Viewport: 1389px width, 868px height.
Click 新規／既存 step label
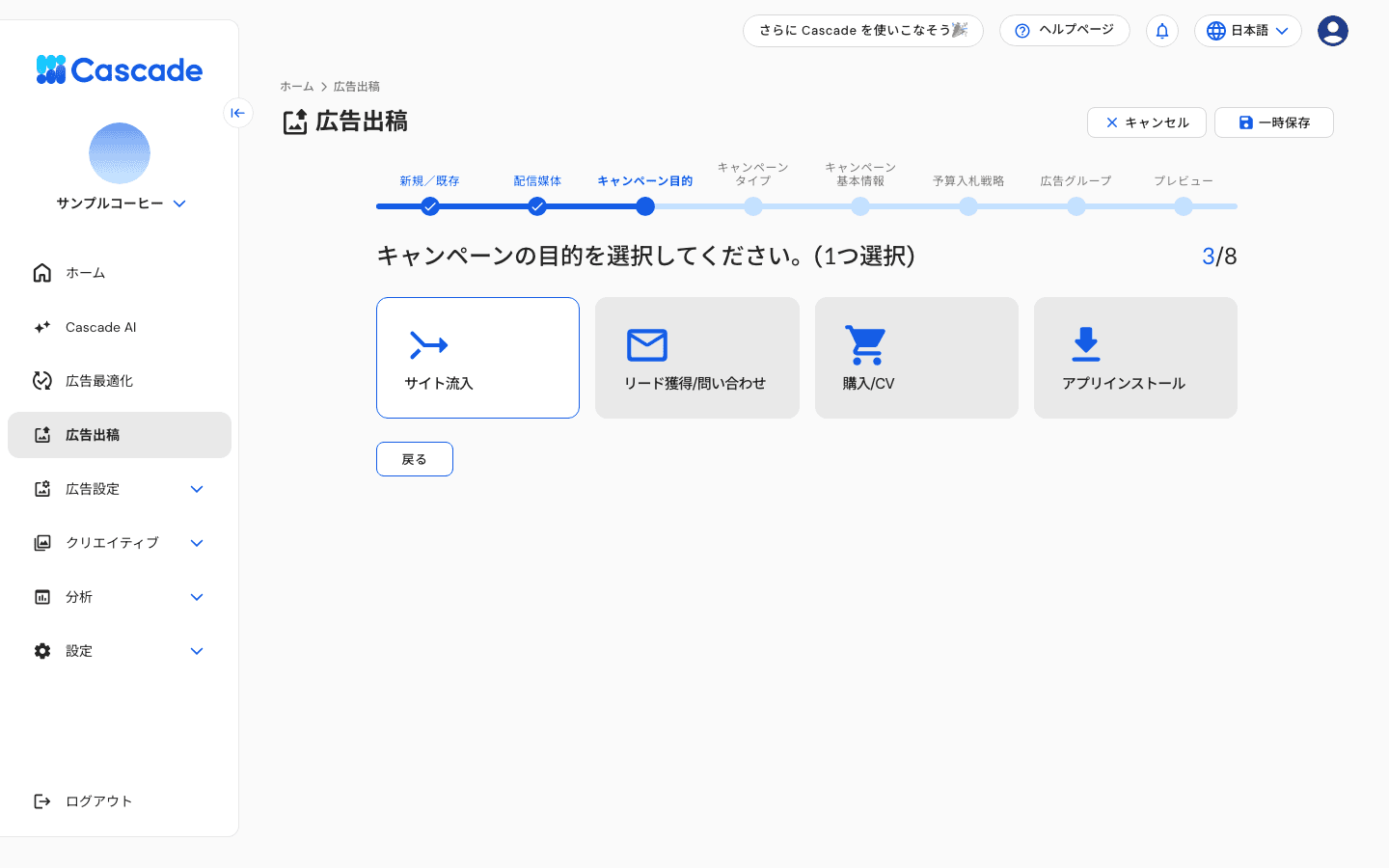click(430, 181)
